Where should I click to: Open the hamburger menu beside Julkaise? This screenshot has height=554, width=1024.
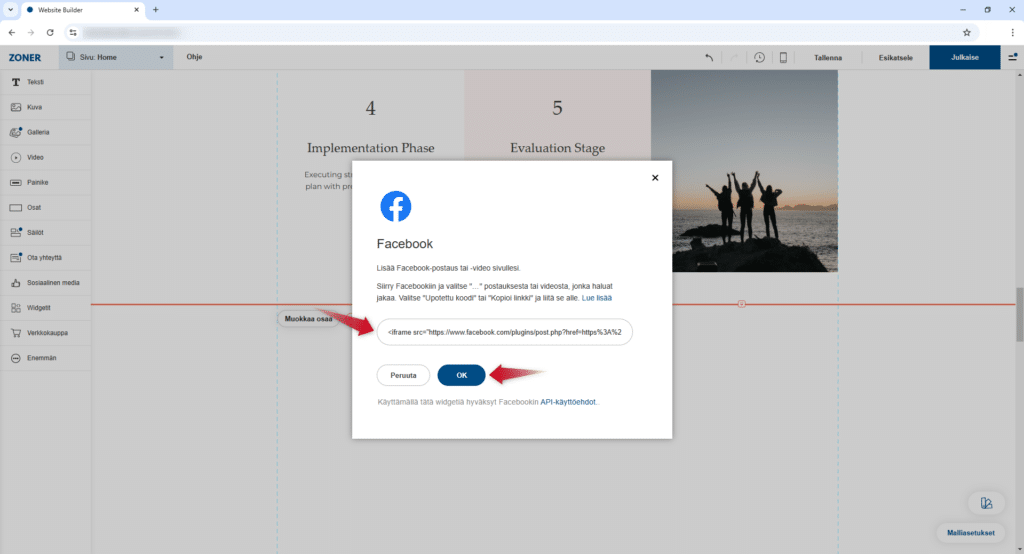(1012, 58)
